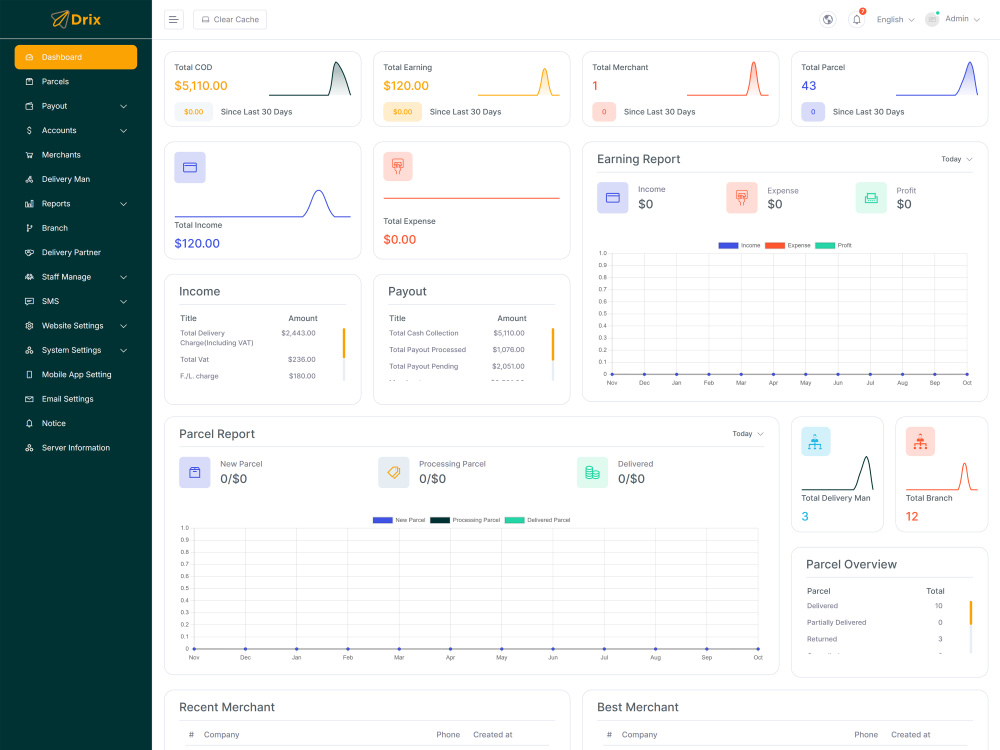1000x750 pixels.
Task: Click the Delivered coins icon
Action: pyautogui.click(x=592, y=473)
